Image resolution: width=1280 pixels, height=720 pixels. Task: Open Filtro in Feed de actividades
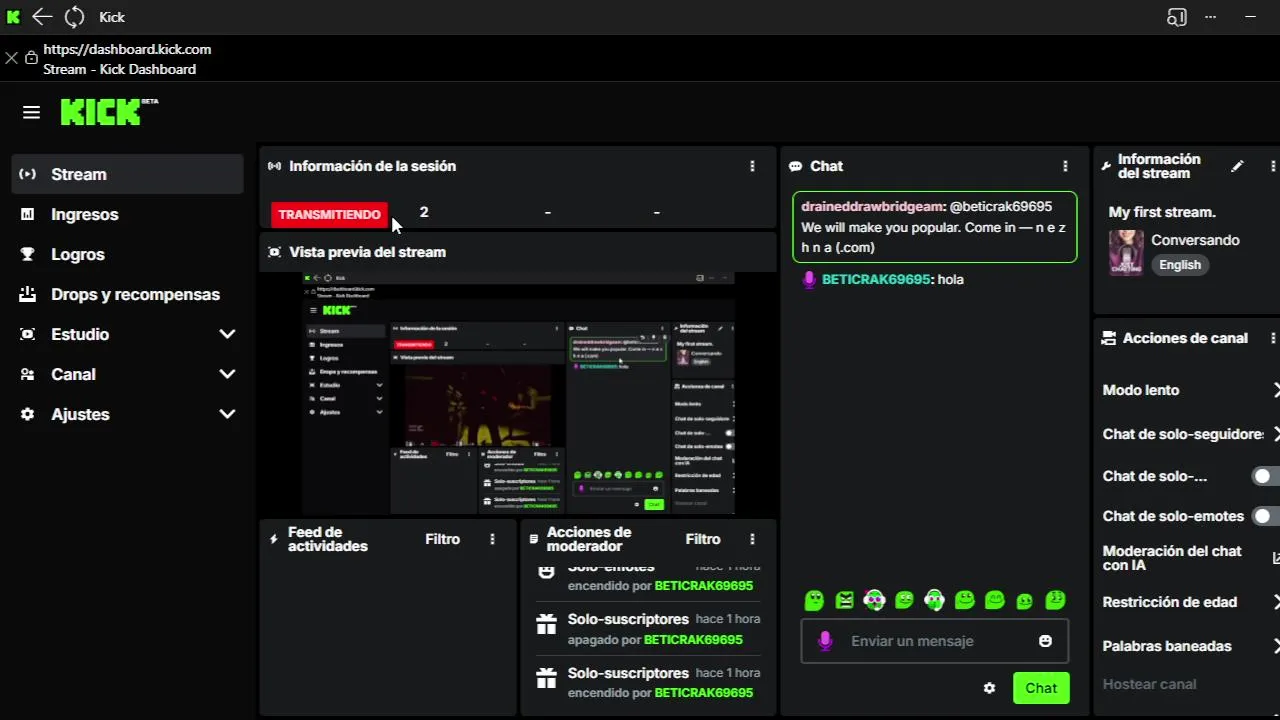pos(442,539)
